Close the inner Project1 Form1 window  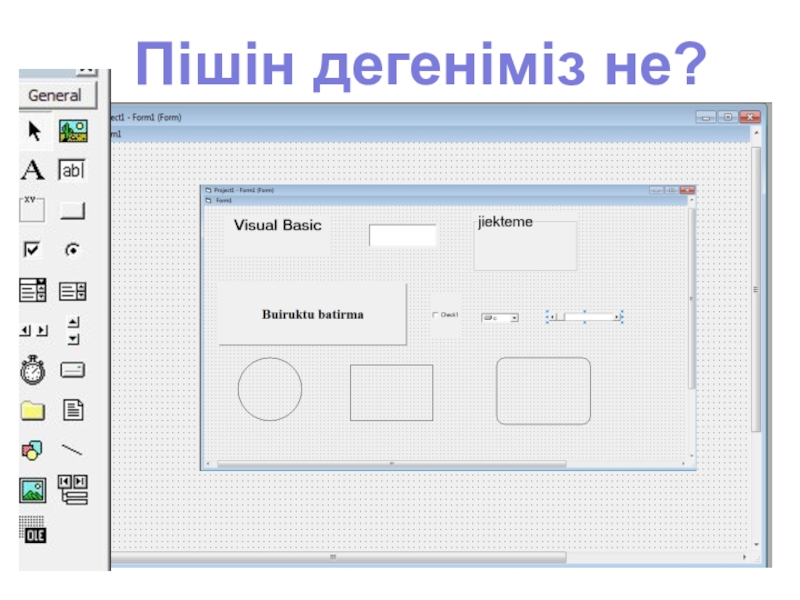coord(687,190)
